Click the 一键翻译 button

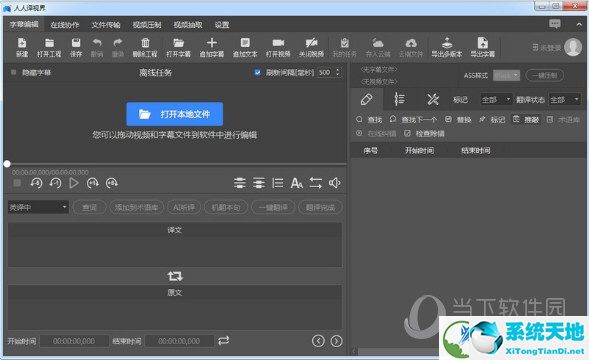click(273, 207)
